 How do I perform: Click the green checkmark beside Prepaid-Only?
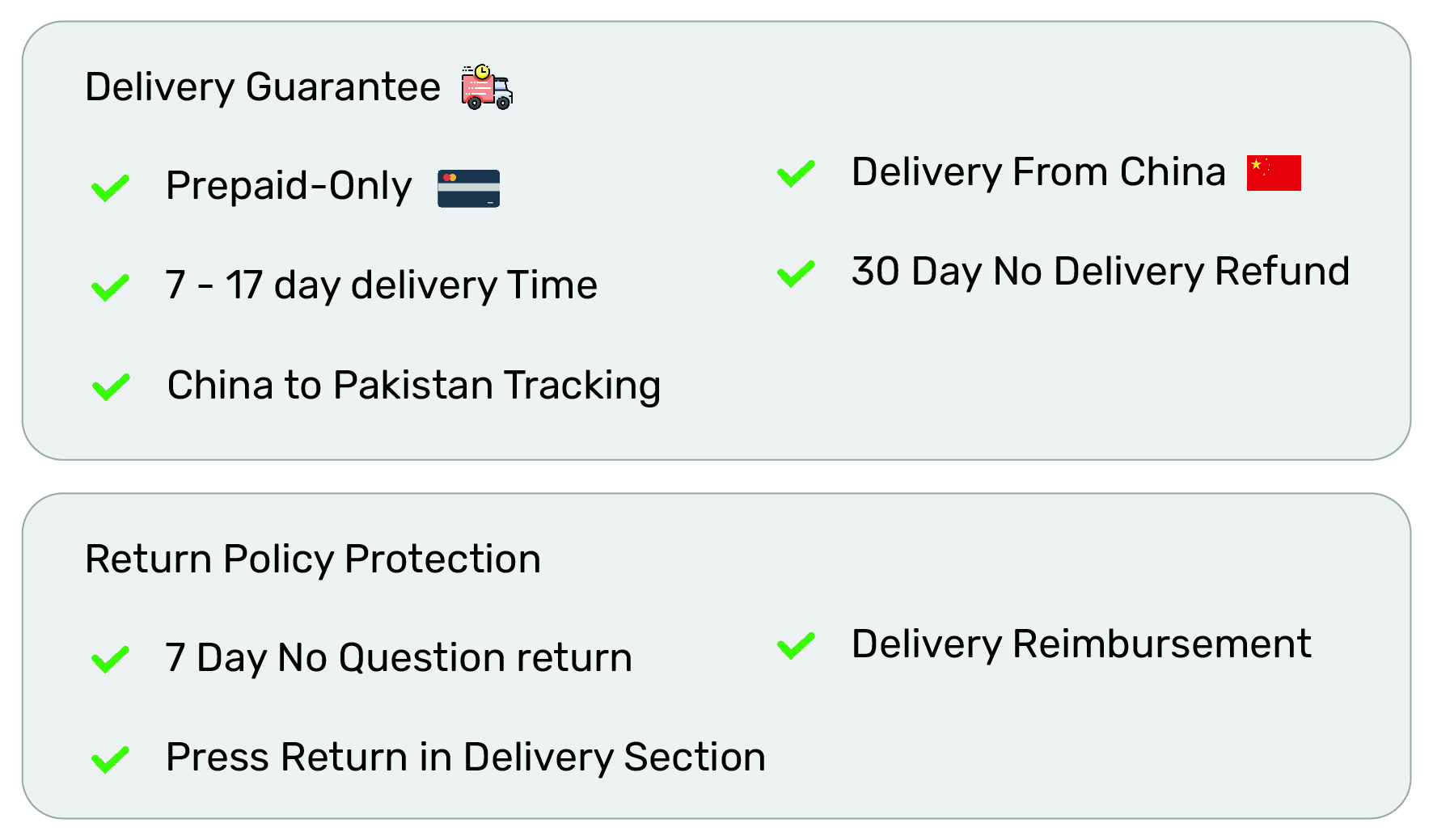(x=111, y=188)
